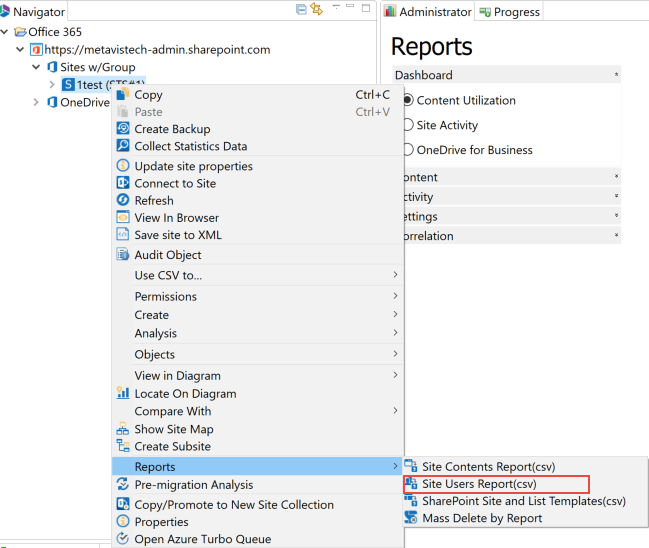Select OneDrive for Business radio option

tap(407, 150)
